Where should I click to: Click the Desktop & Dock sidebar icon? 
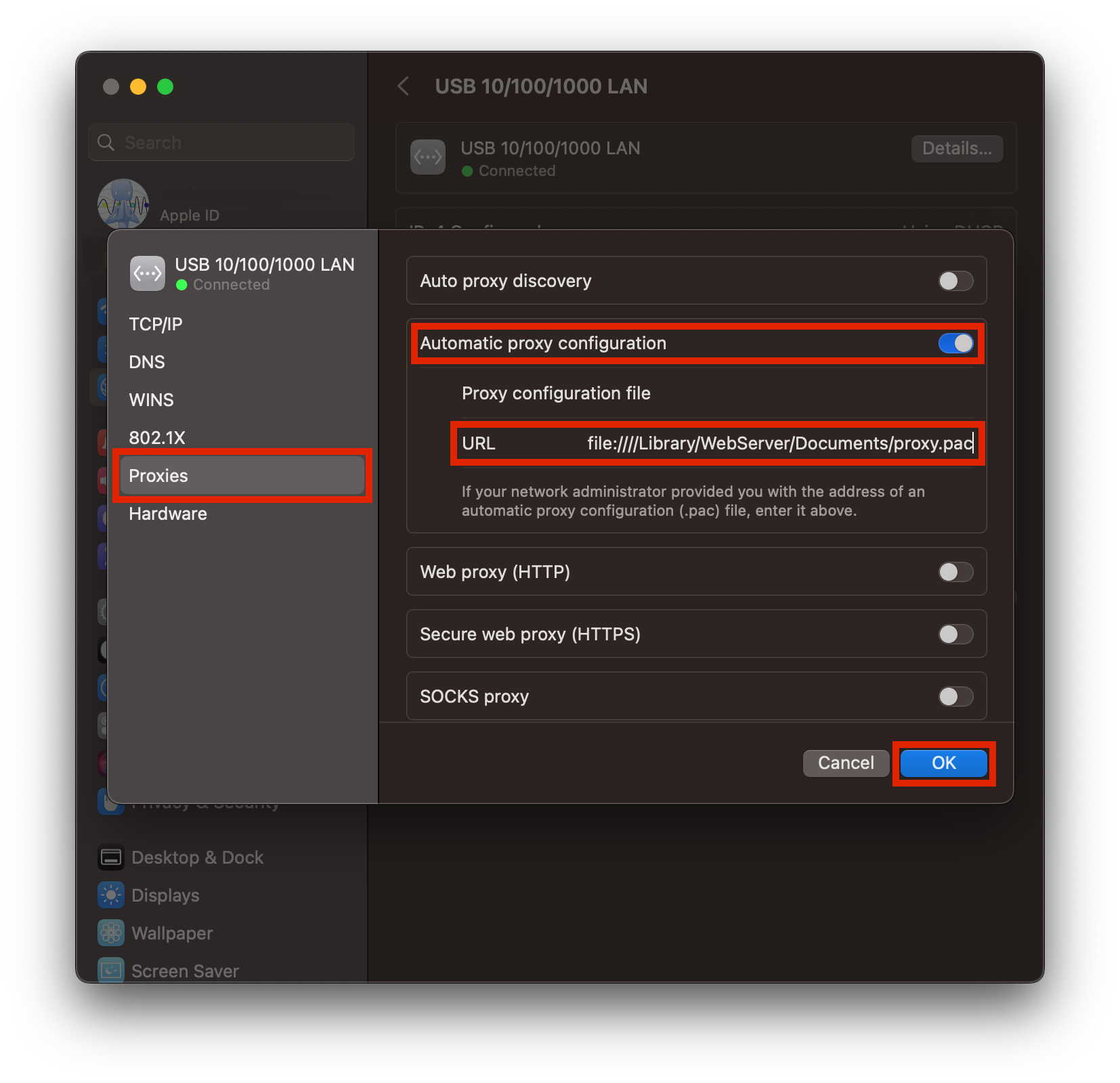tap(111, 858)
